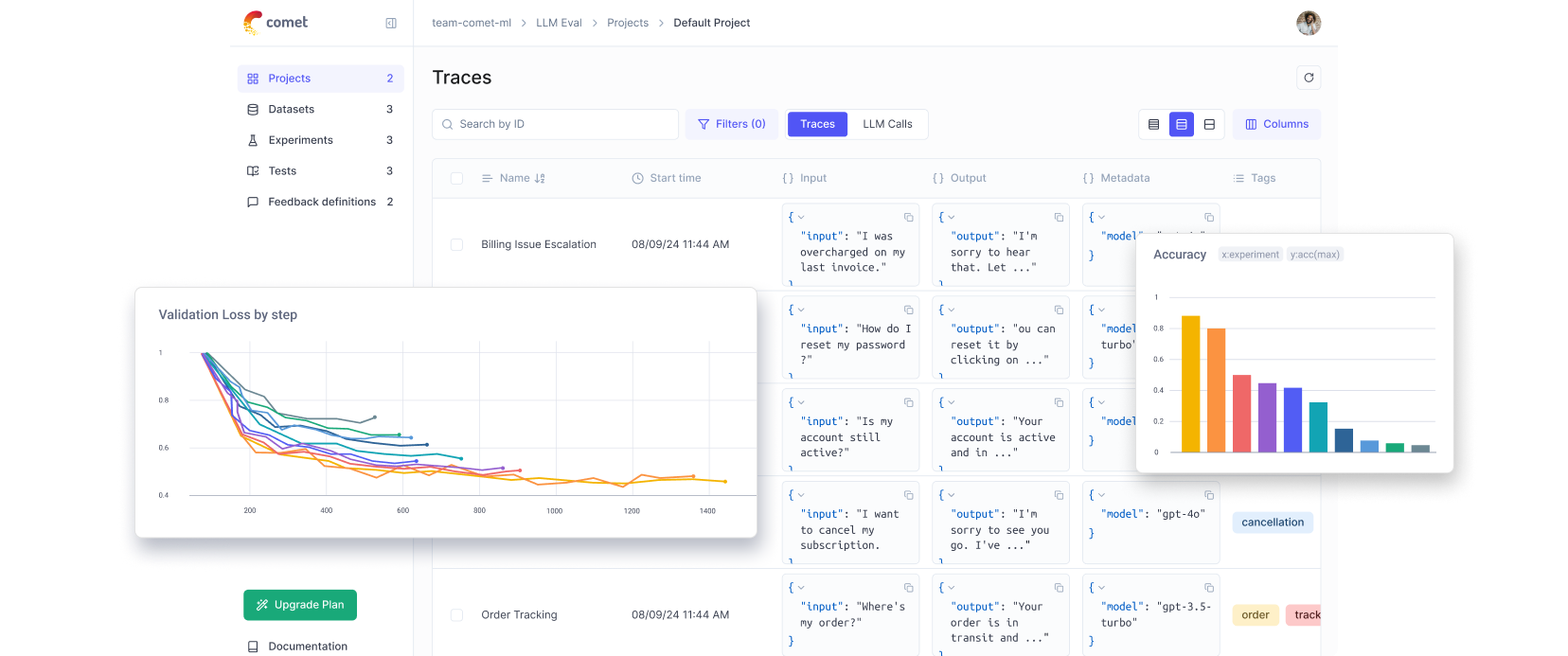Switch to the LLM Calls tab
This screenshot has height=656, width=1568.
[887, 124]
